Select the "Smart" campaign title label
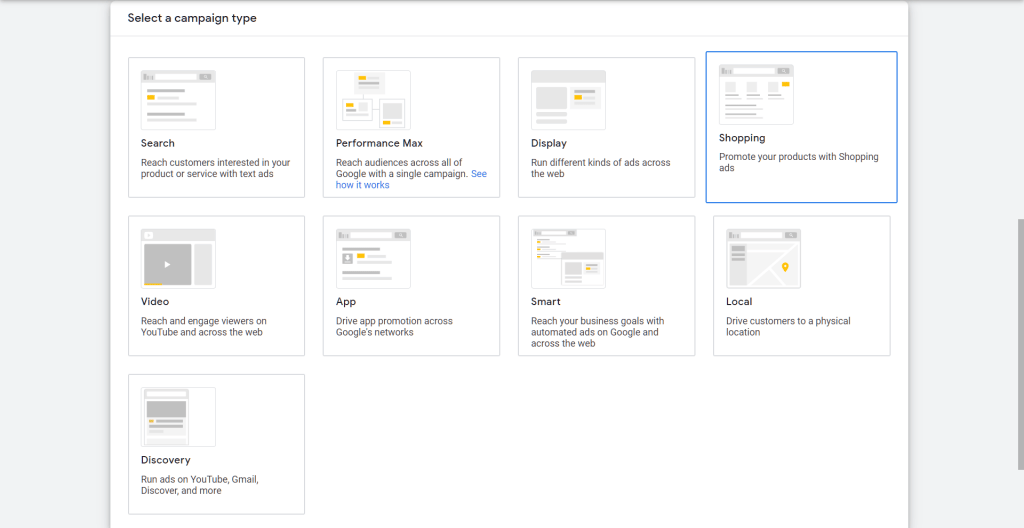 click(x=546, y=301)
